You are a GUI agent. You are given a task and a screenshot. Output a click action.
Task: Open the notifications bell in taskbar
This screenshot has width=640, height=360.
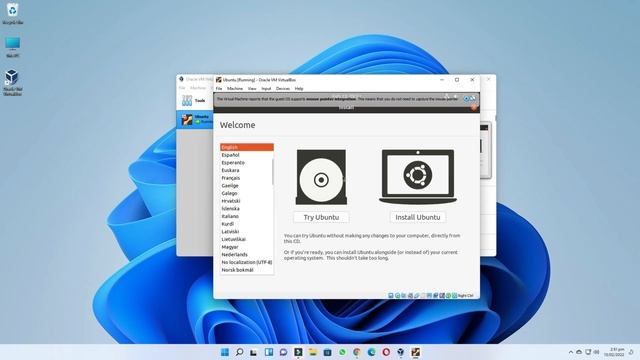631,352
